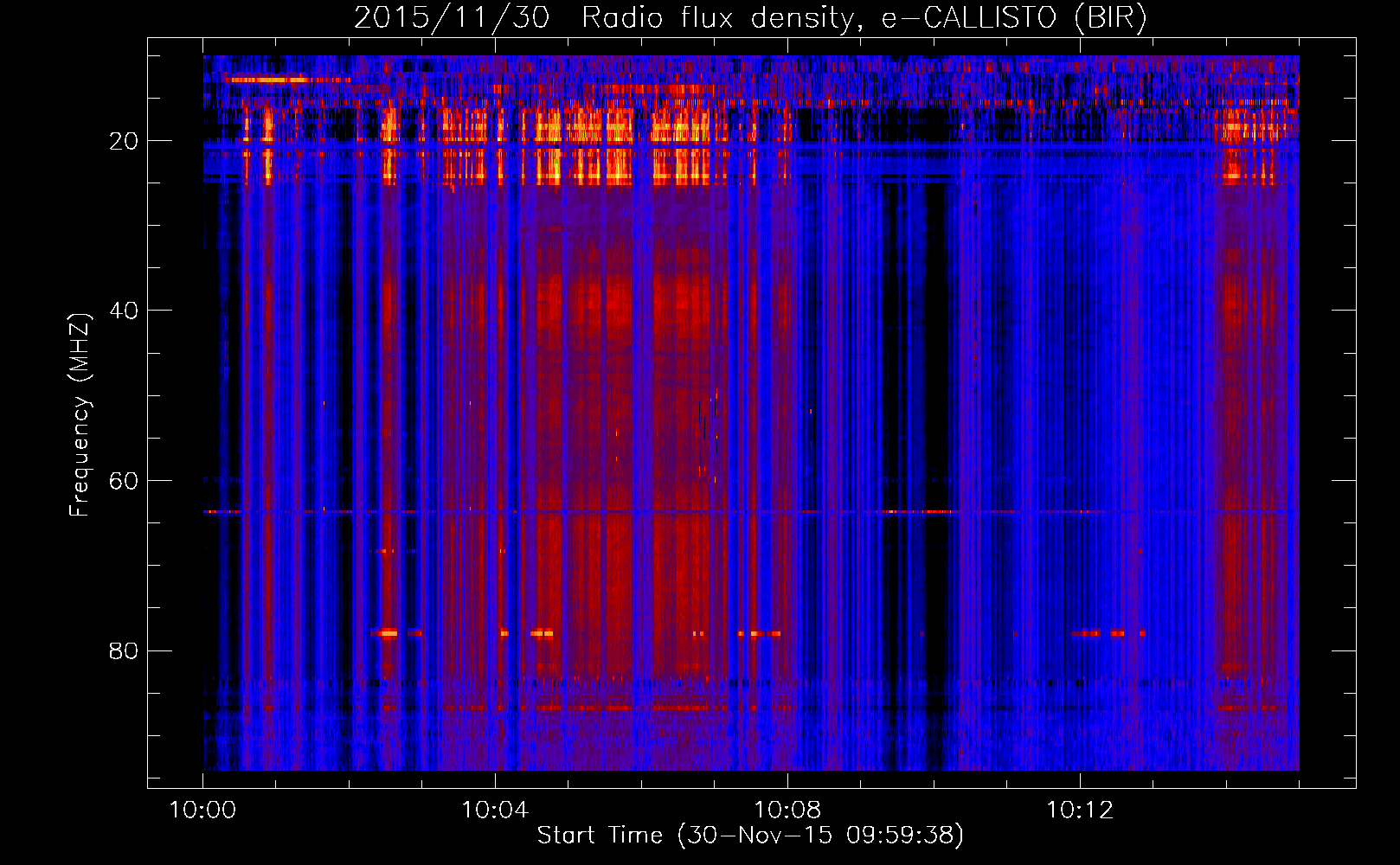Click the 'Frequency (MHZ)' axis label
The image size is (1400, 865).
pos(80,415)
